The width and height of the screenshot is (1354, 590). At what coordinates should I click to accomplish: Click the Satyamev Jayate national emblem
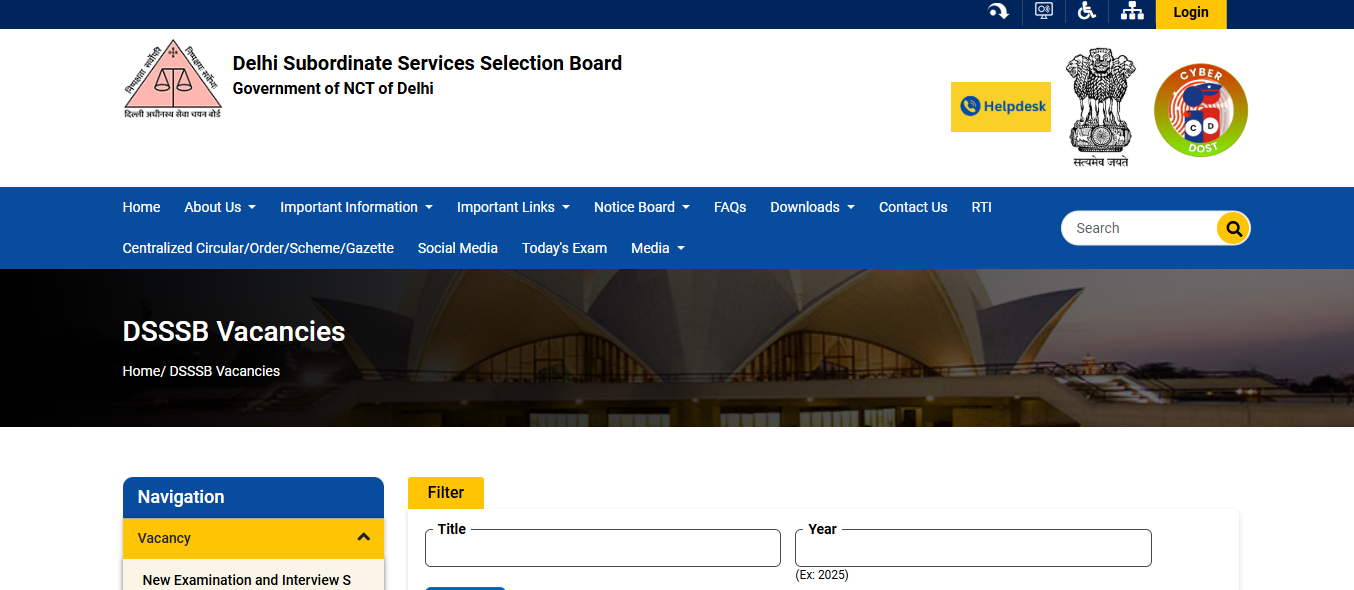click(x=1100, y=107)
